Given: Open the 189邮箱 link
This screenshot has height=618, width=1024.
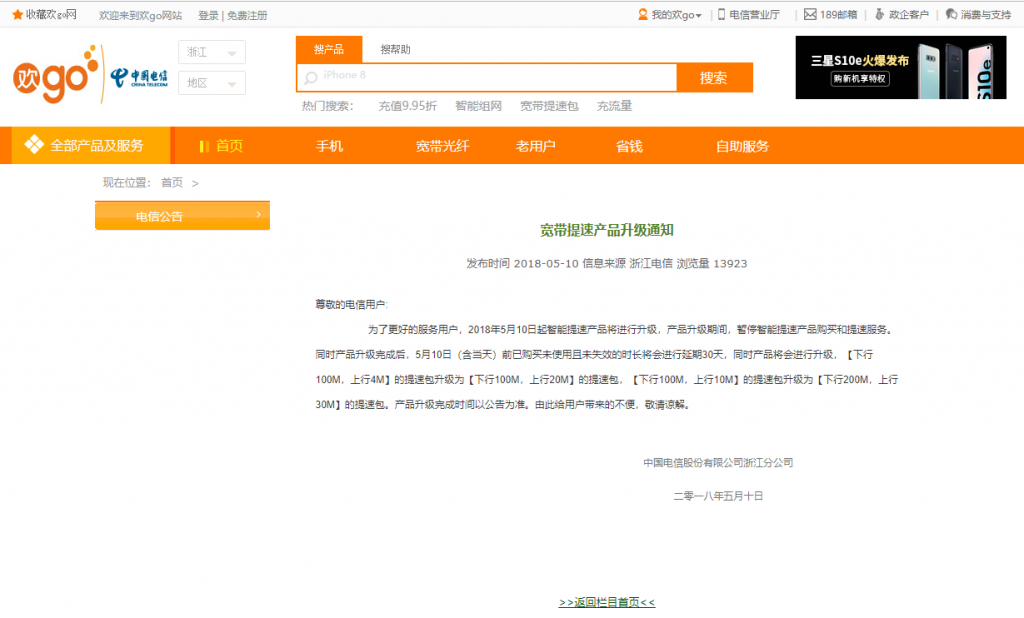Looking at the screenshot, I should pos(839,14).
